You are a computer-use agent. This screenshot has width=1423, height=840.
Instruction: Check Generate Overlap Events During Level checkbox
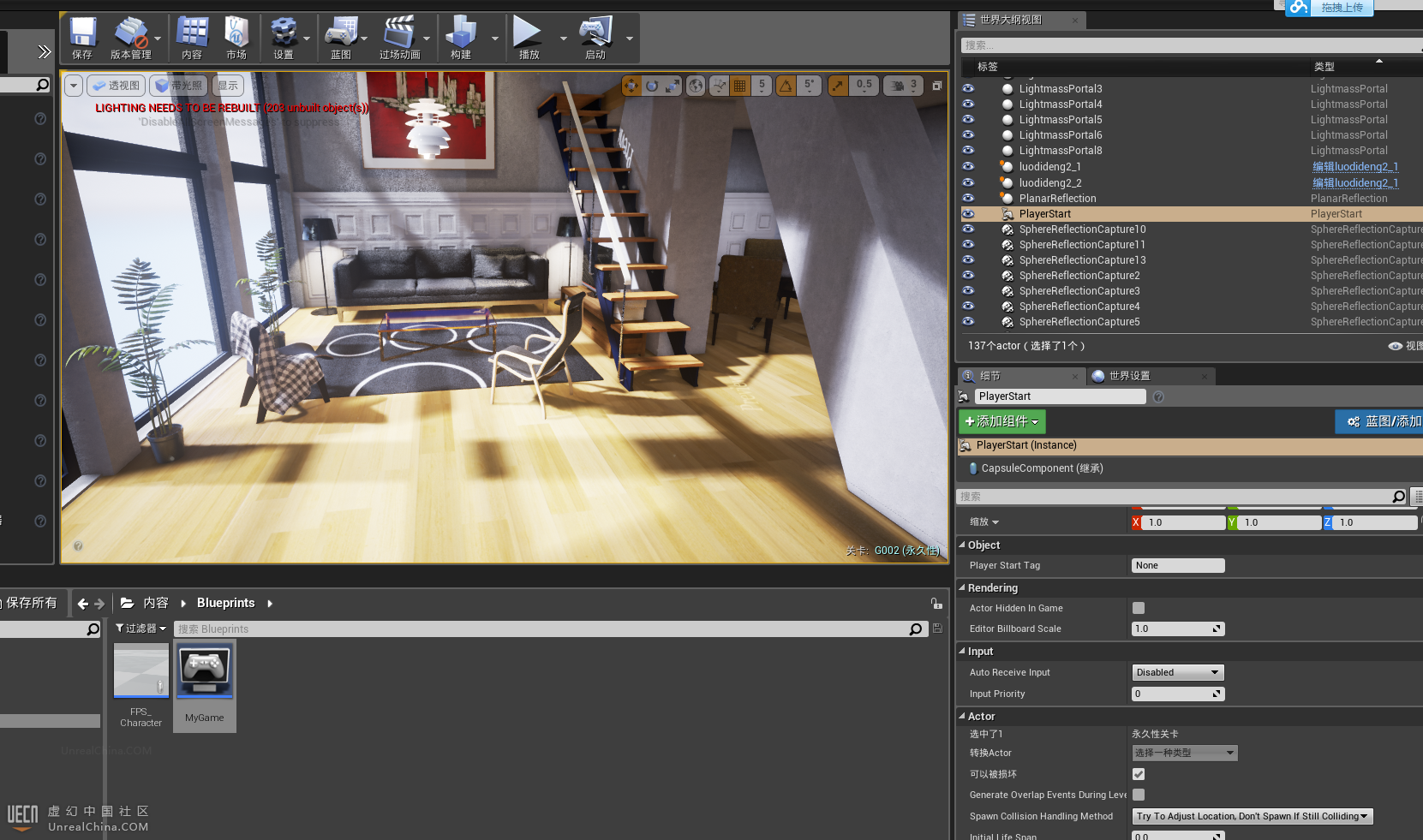1139,795
